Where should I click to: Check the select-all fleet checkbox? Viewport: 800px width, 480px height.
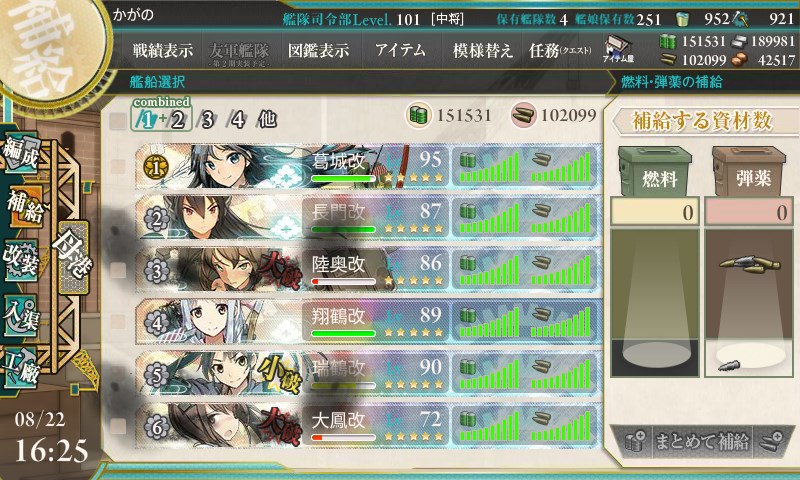click(118, 121)
